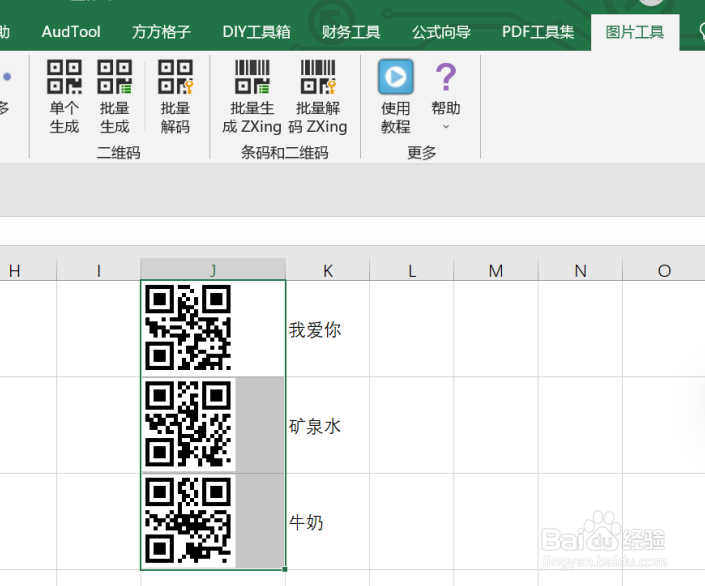Open 财务工具 ribbon tab
705x586 pixels.
pyautogui.click(x=351, y=32)
